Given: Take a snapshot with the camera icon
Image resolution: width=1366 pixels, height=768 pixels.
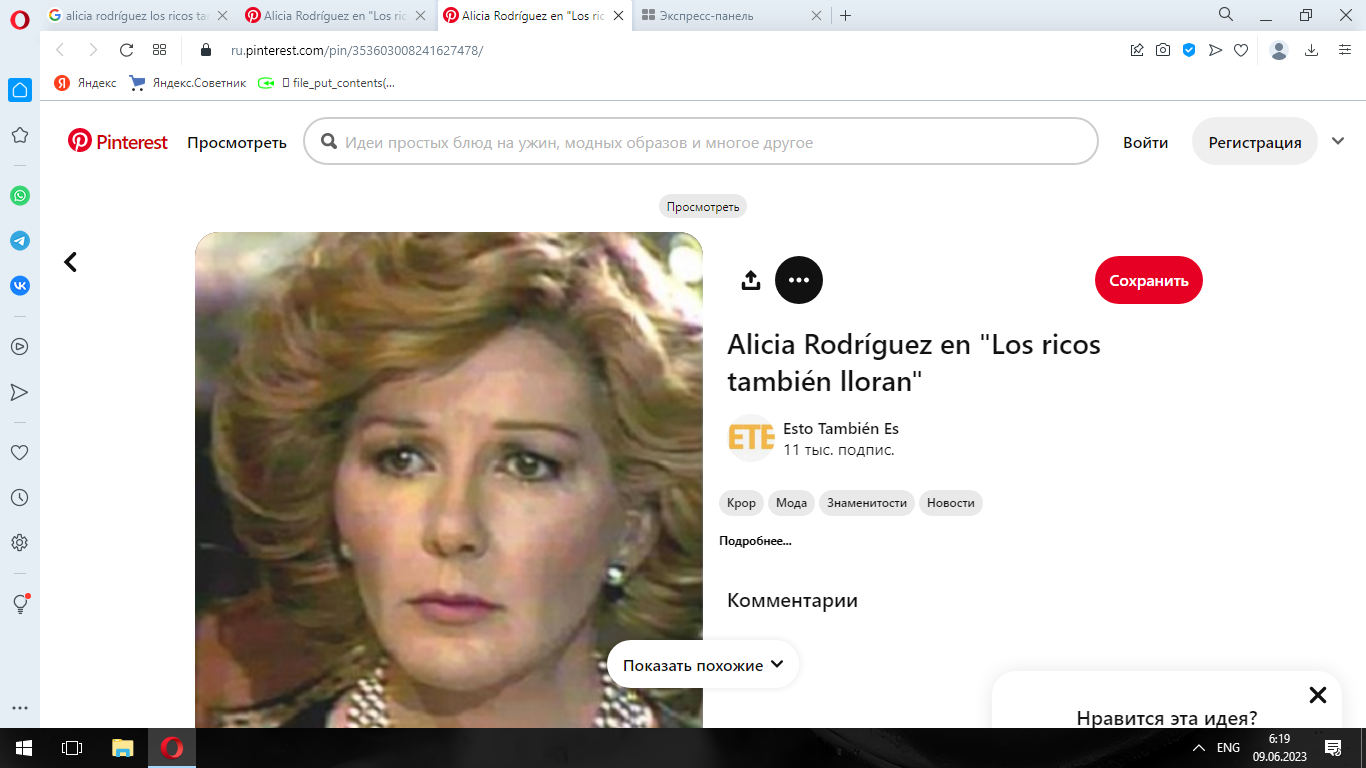Looking at the screenshot, I should coord(1163,50).
